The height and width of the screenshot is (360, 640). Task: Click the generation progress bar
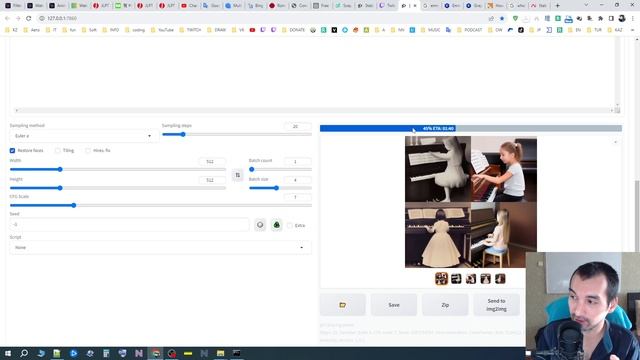pyautogui.click(x=471, y=129)
